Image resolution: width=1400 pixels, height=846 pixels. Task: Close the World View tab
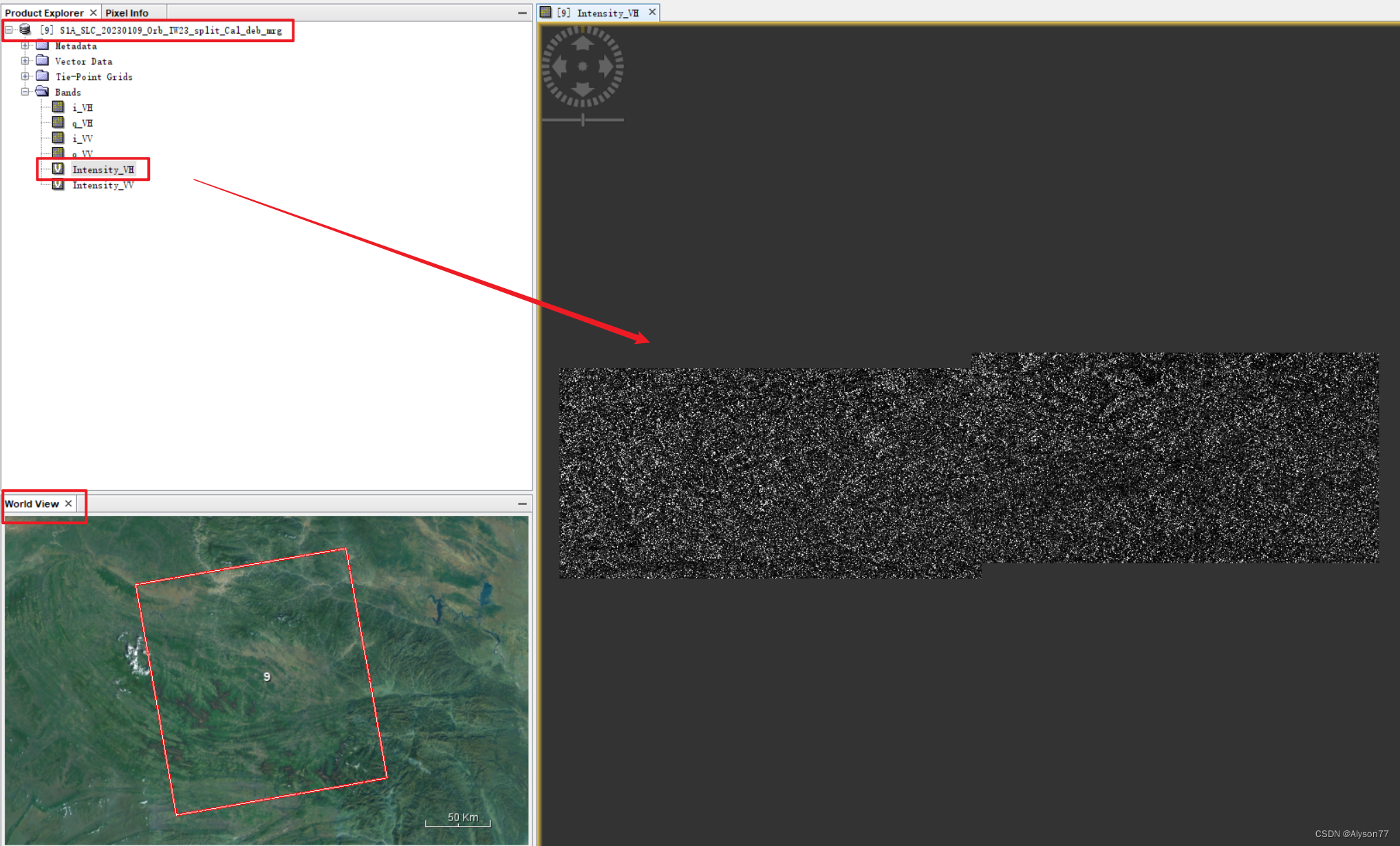68,503
